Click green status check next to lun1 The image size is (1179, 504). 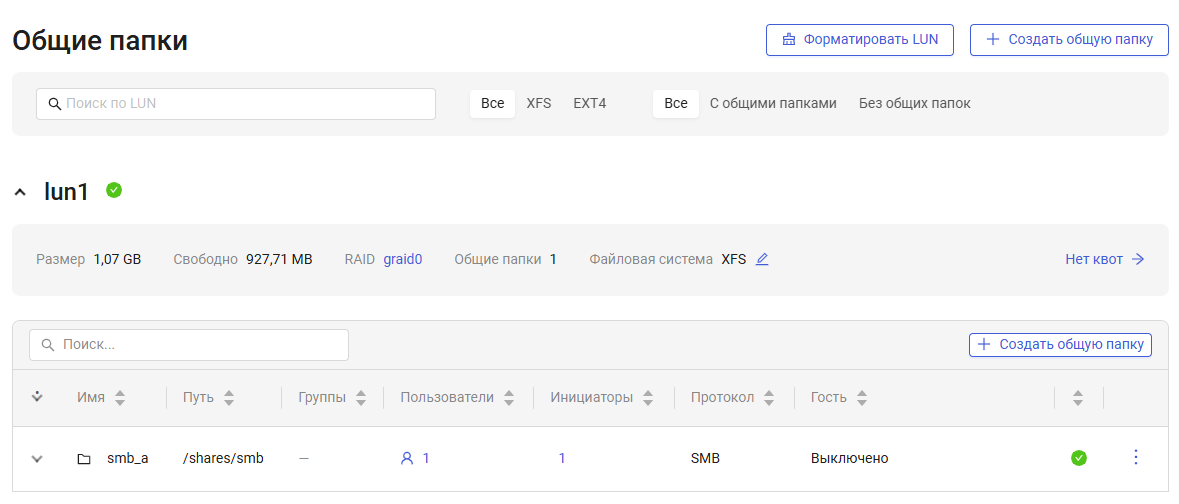[114, 190]
